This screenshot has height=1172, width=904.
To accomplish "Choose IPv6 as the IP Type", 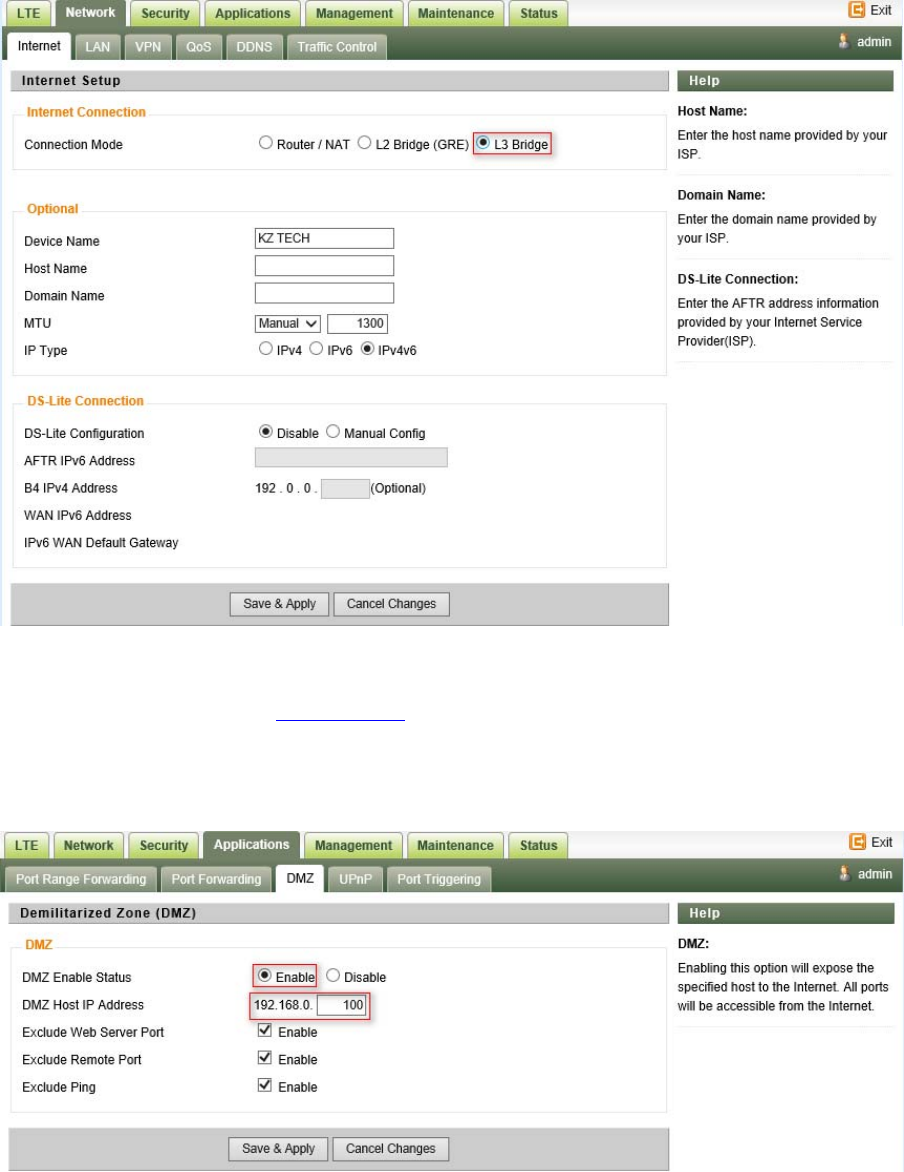I will click(316, 348).
